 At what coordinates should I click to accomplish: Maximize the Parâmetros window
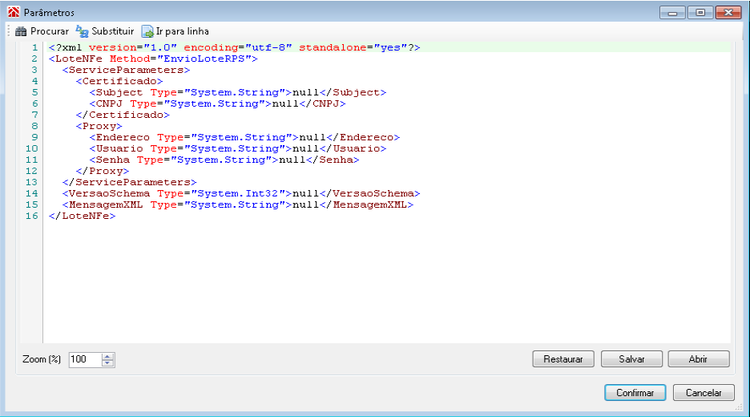pos(700,12)
